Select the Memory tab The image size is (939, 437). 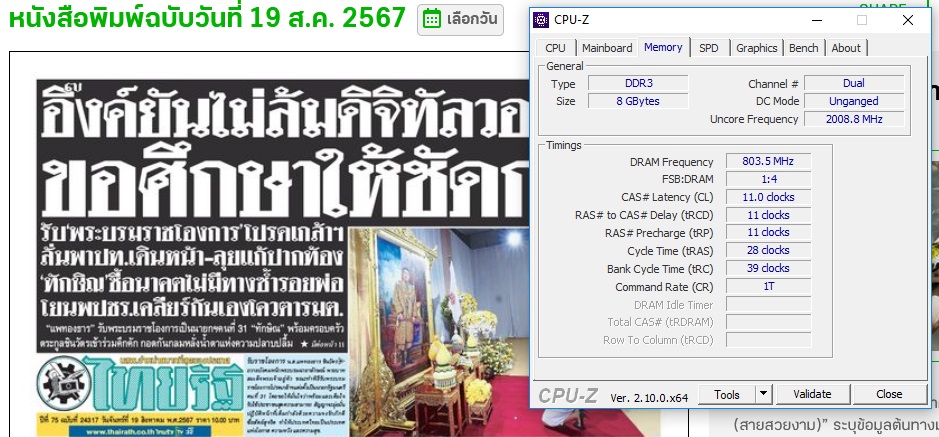[664, 47]
